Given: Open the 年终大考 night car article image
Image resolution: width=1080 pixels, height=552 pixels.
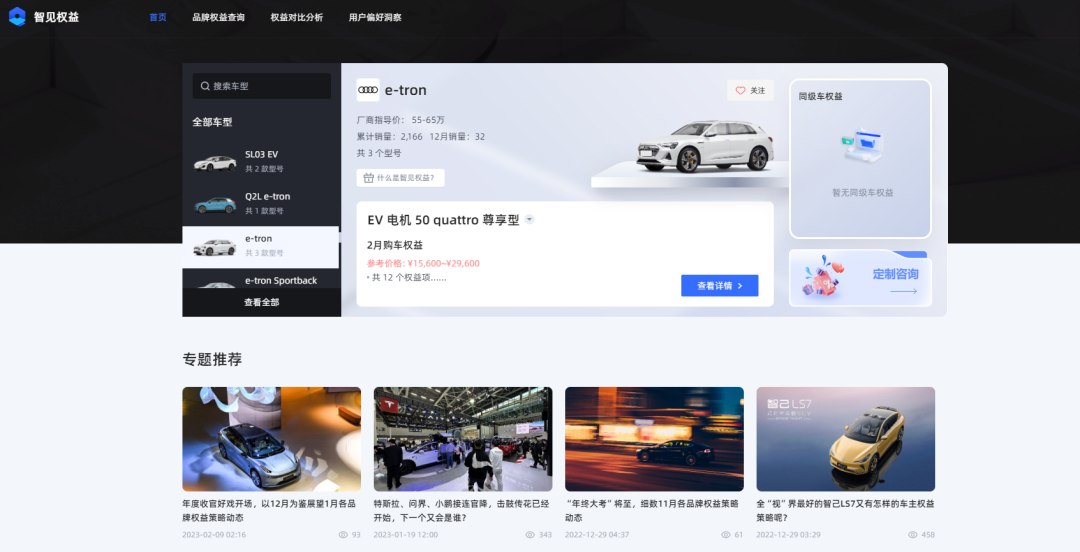Looking at the screenshot, I should click(654, 439).
